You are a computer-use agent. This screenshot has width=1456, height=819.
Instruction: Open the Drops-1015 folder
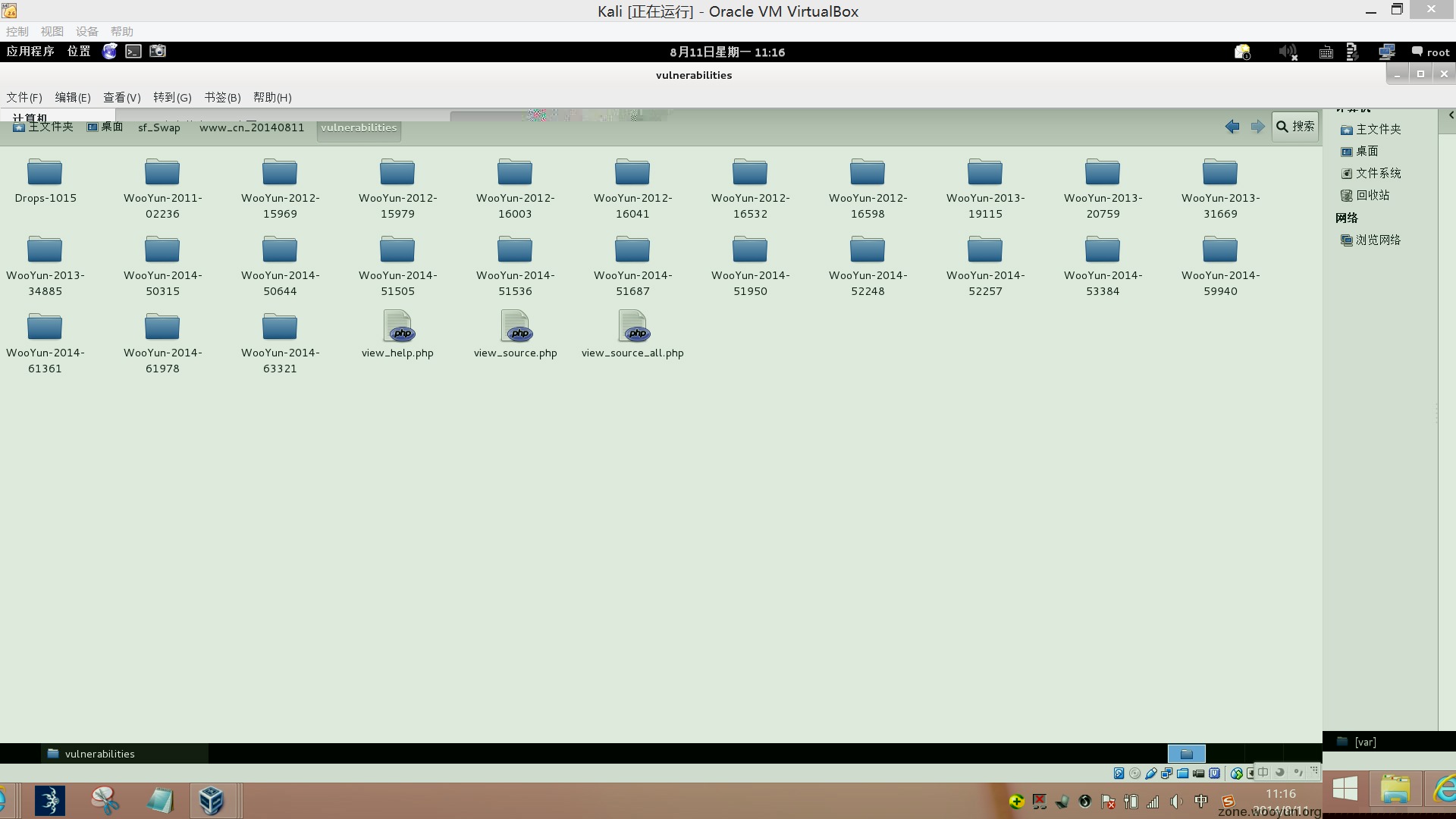coord(45,173)
